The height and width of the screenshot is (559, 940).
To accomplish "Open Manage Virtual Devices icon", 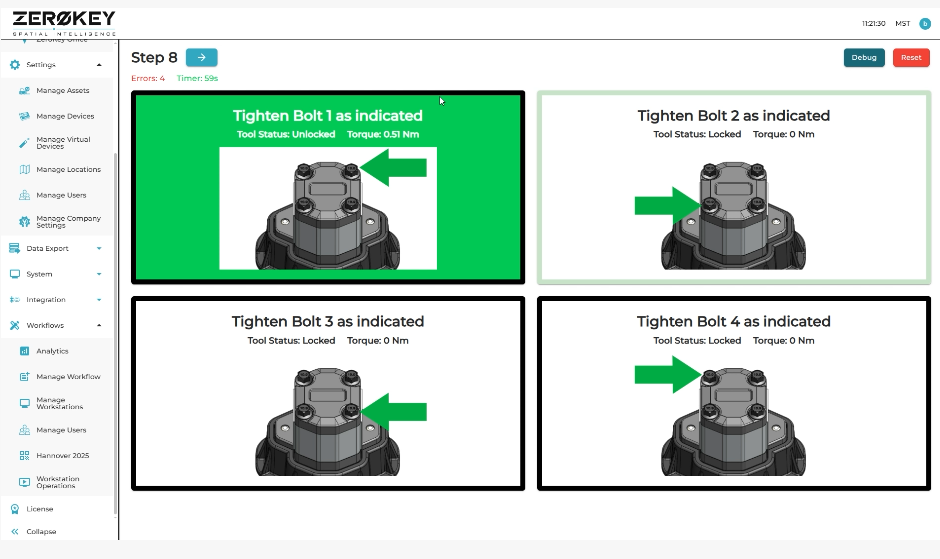I will pos(25,143).
